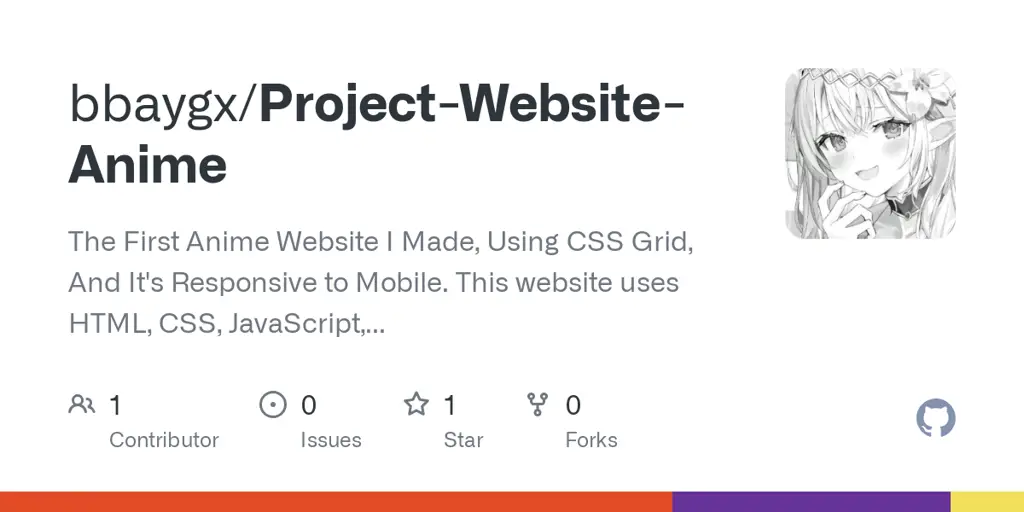The width and height of the screenshot is (1024, 512).
Task: Click the forks count number 0
Action: pyautogui.click(x=573, y=405)
